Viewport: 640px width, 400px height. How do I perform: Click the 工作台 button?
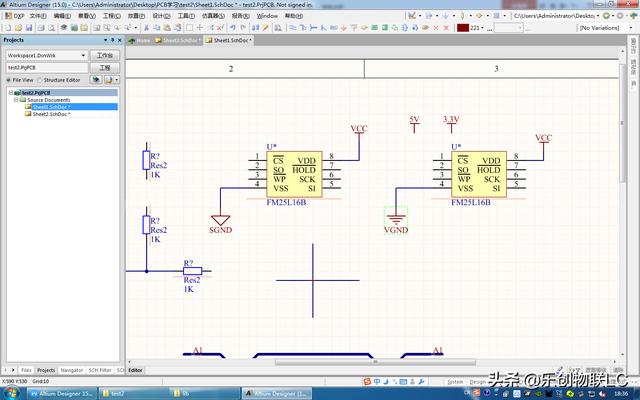tap(105, 55)
